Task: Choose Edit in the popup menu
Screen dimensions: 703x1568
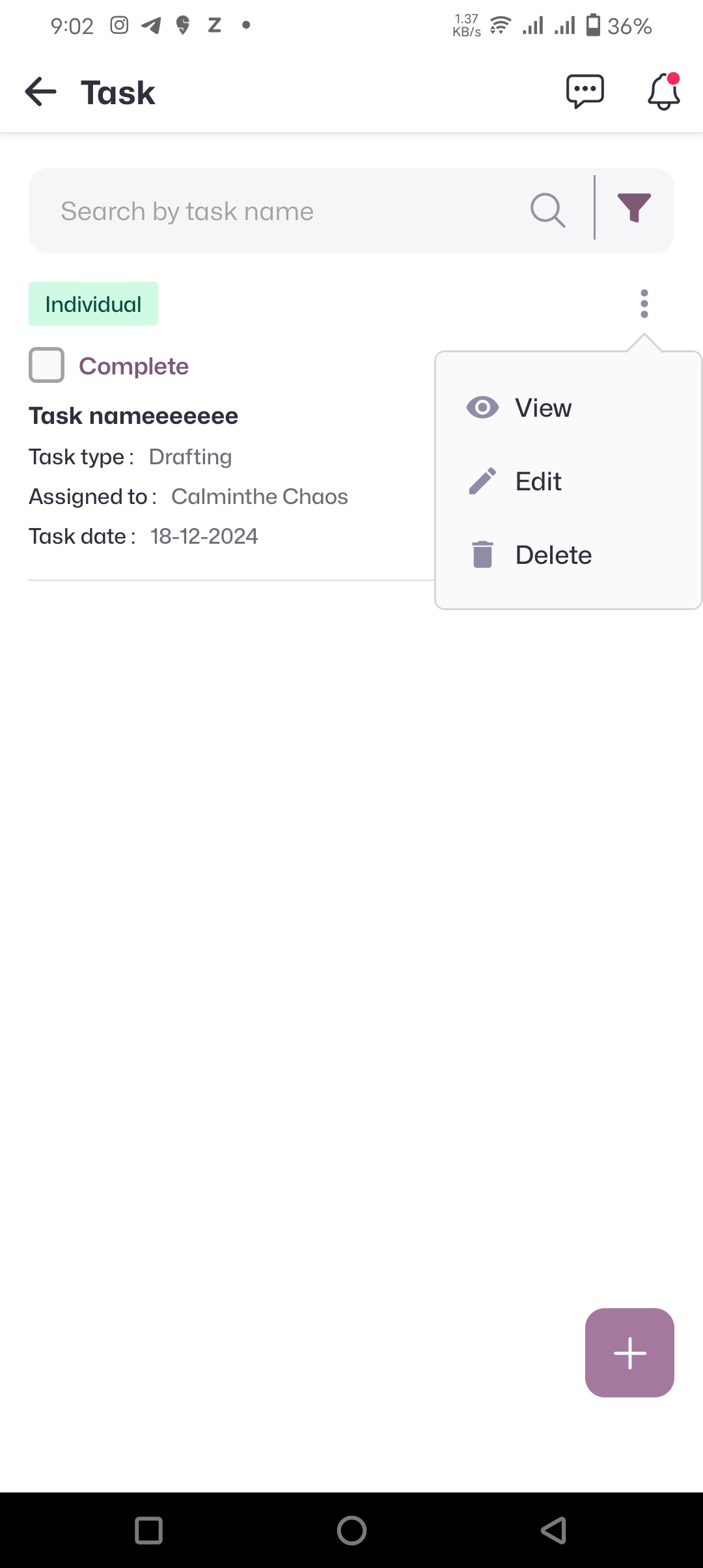Action: click(538, 481)
